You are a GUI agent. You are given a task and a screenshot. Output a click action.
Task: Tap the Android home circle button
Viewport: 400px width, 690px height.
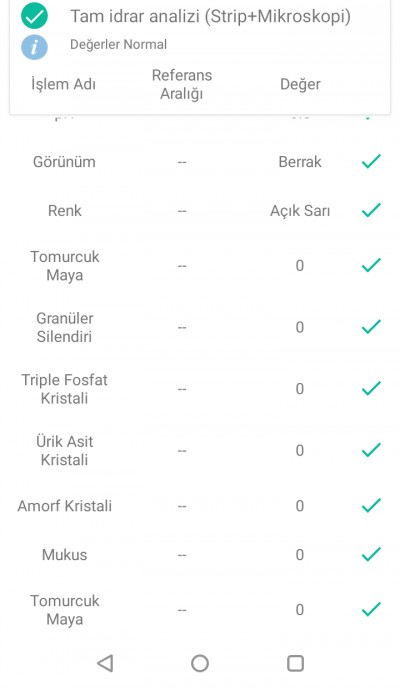[x=200, y=663]
